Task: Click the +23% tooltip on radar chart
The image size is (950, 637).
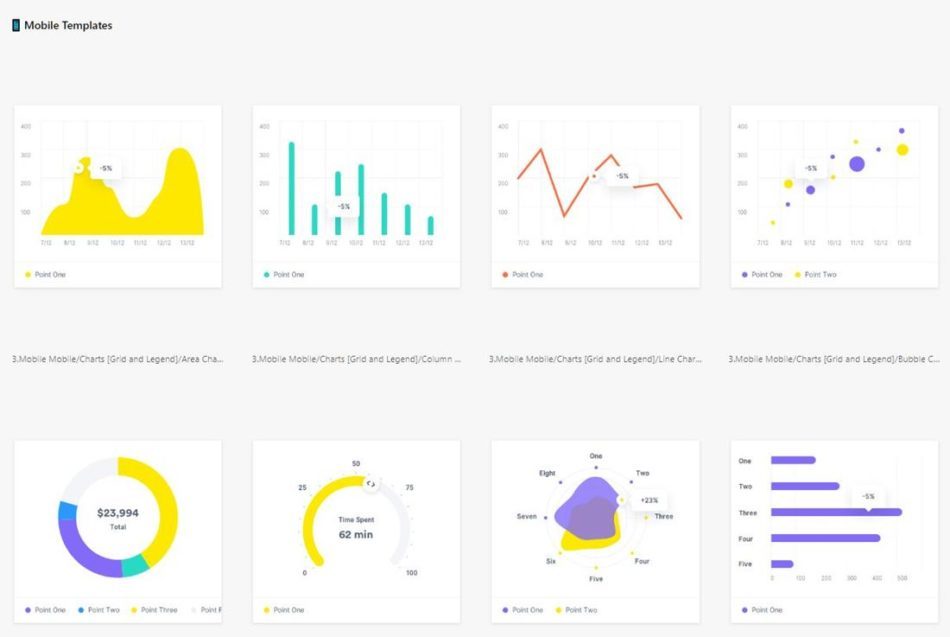Action: (649, 501)
